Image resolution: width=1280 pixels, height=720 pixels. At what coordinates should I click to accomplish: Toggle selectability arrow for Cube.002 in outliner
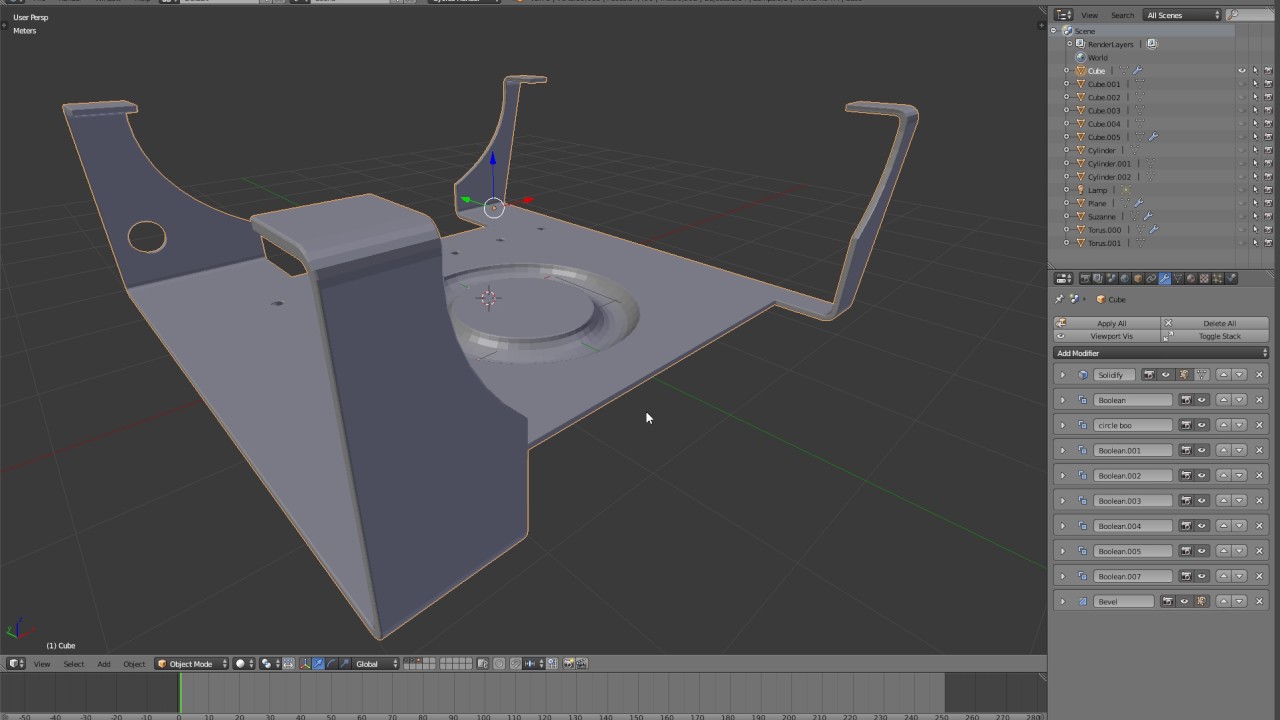click(1255, 97)
